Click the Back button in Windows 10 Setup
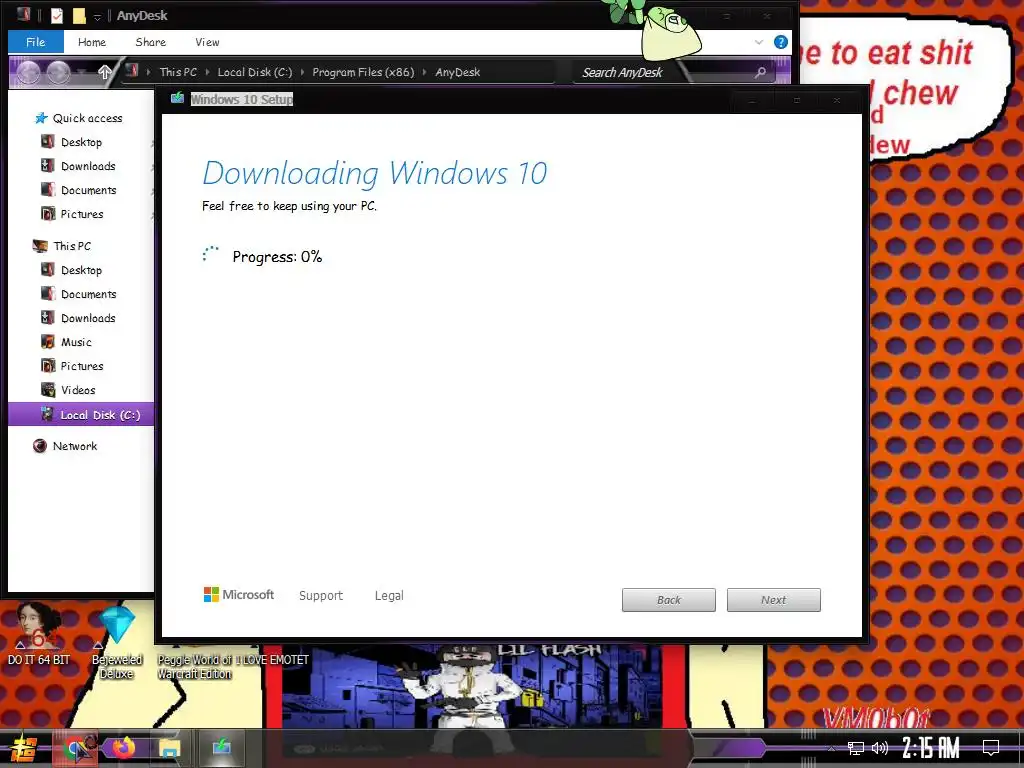 click(x=669, y=600)
